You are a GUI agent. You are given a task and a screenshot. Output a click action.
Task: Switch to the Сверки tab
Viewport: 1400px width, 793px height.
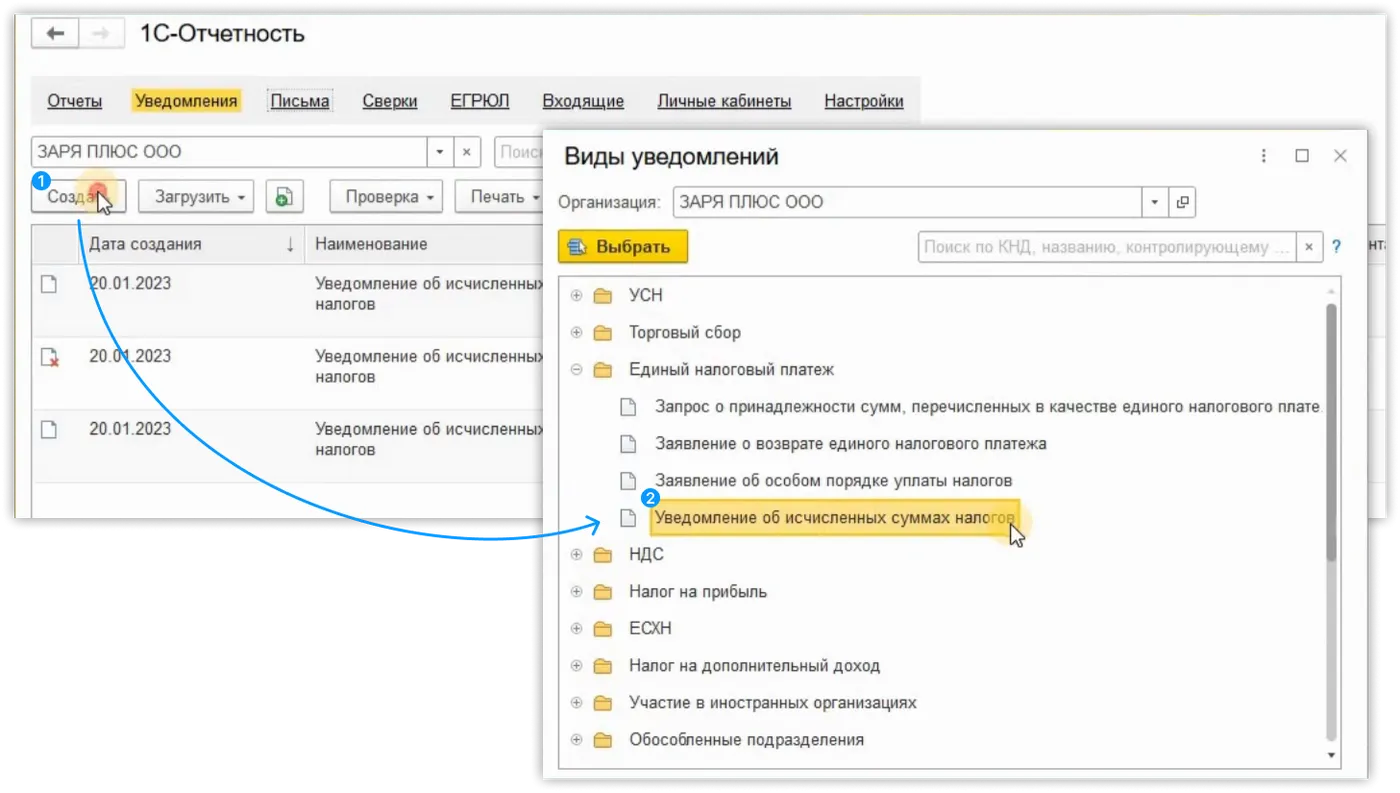click(x=389, y=101)
